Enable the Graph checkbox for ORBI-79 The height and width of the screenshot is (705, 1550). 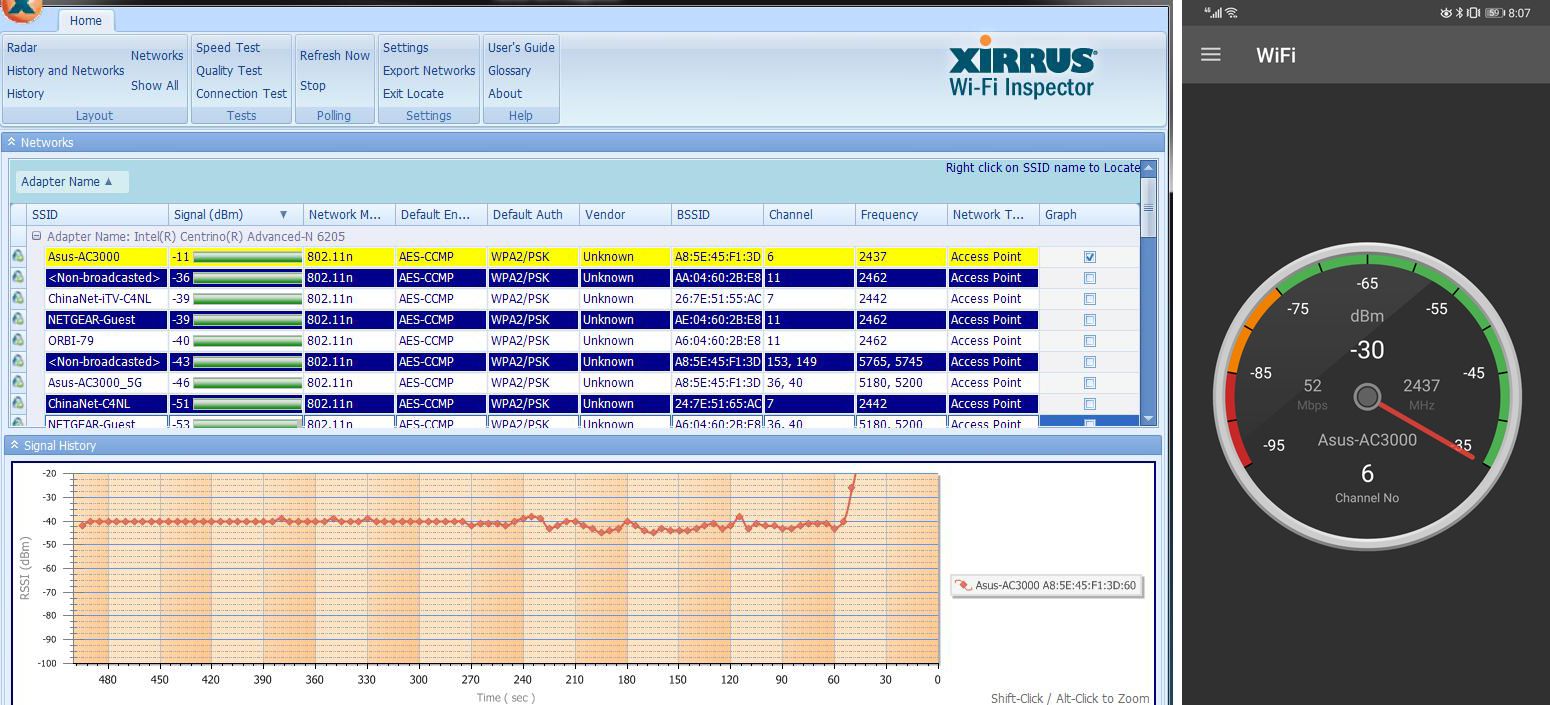(1090, 341)
